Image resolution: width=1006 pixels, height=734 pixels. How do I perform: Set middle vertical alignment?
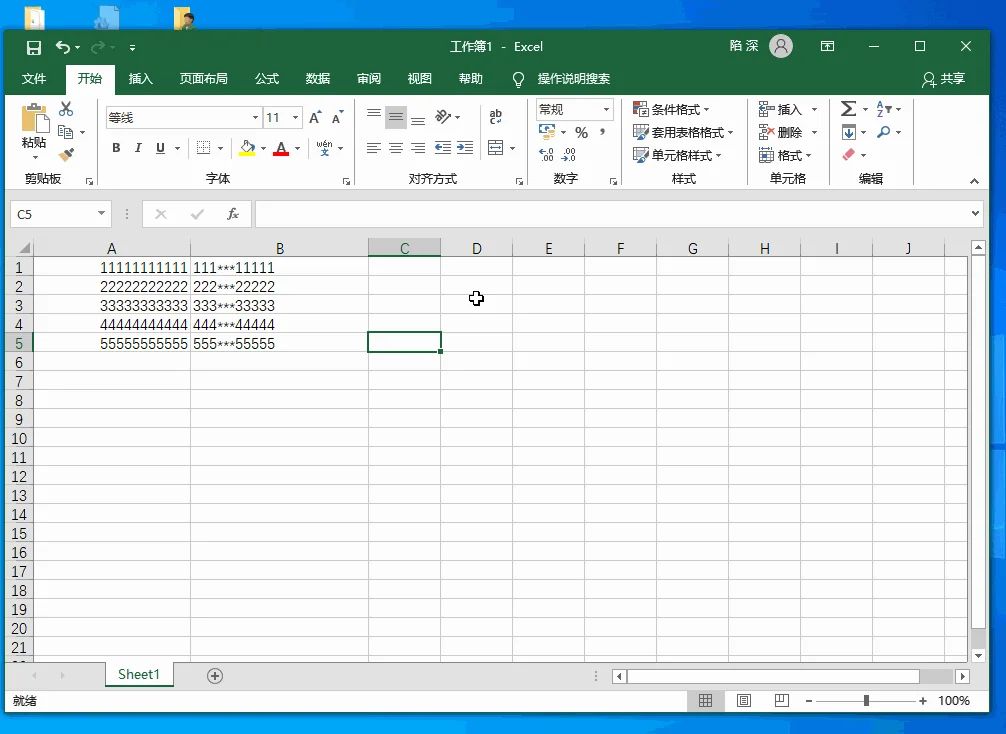[x=396, y=117]
